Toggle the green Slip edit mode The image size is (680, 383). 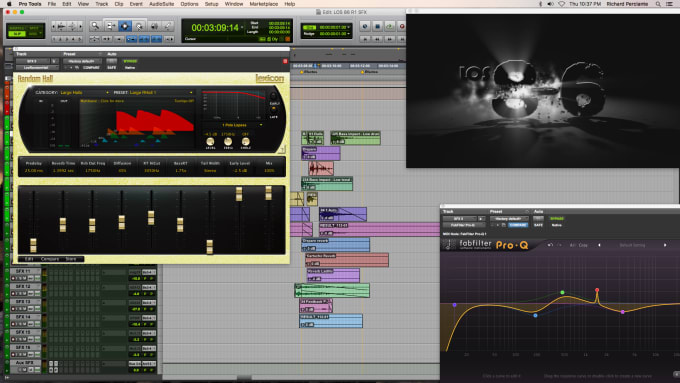pyautogui.click(x=17, y=34)
